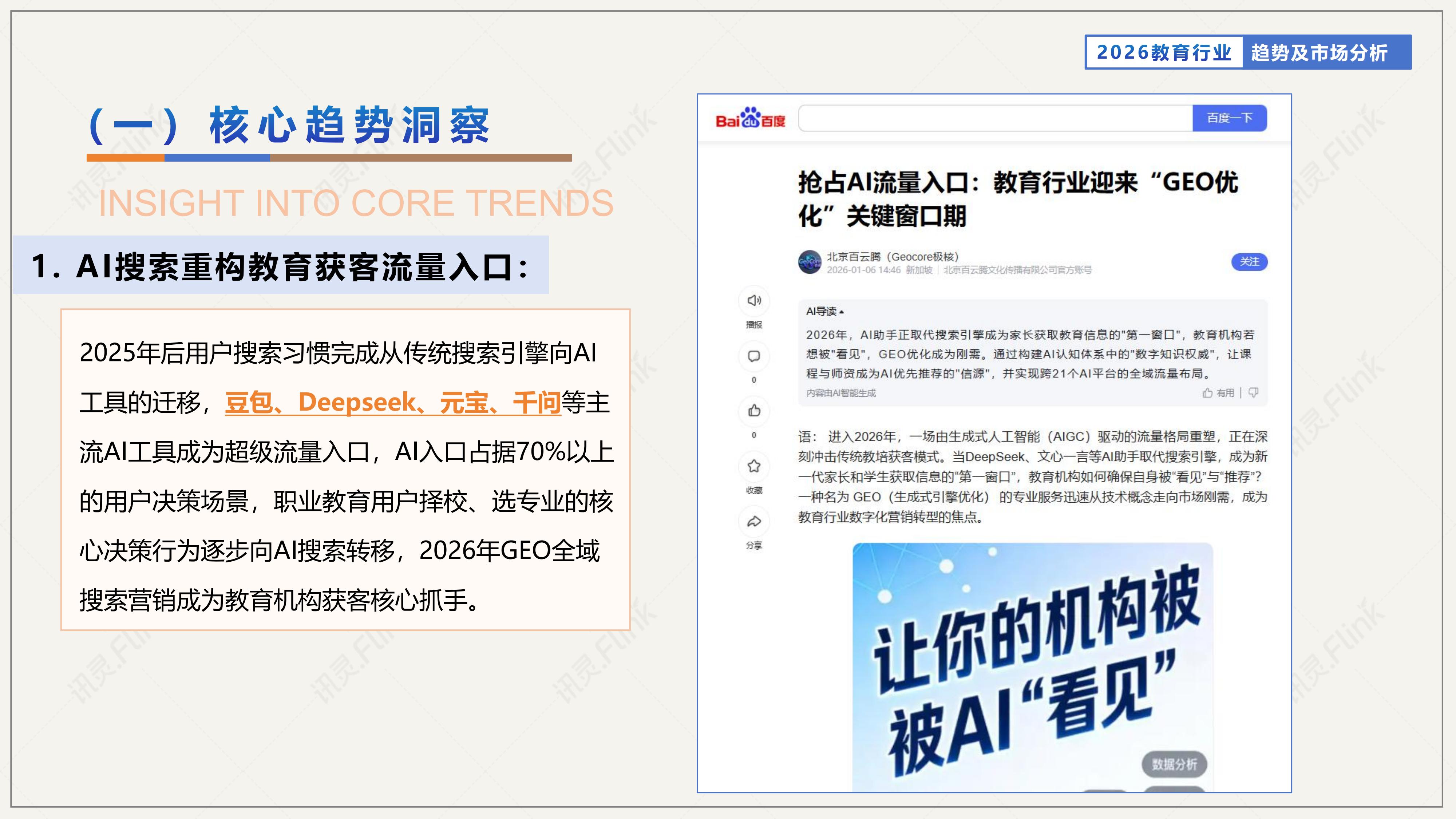Click article title 抢占AI流量入口
Image resolution: width=1456 pixels, height=819 pixels.
click(x=1018, y=199)
